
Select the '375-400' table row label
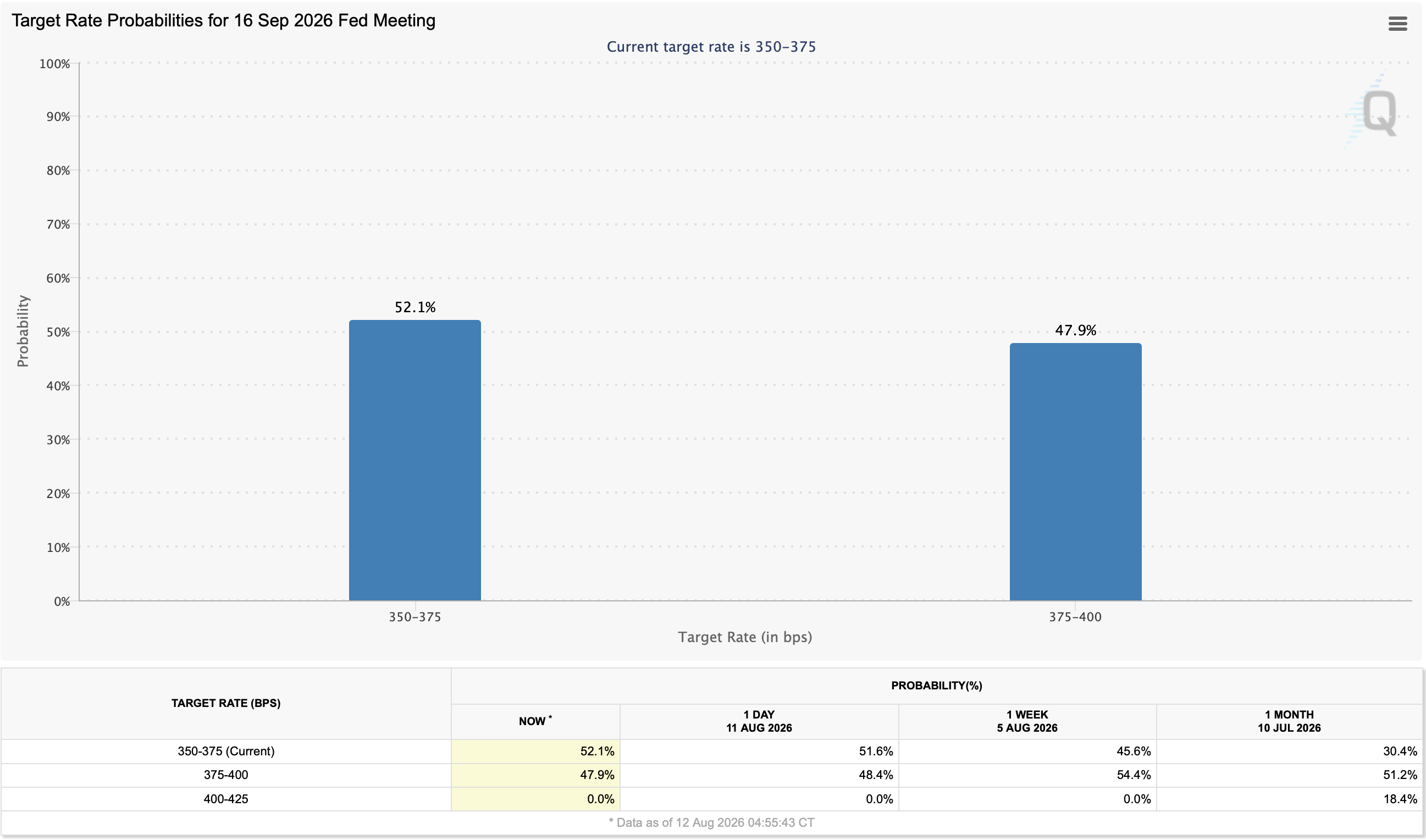click(226, 775)
